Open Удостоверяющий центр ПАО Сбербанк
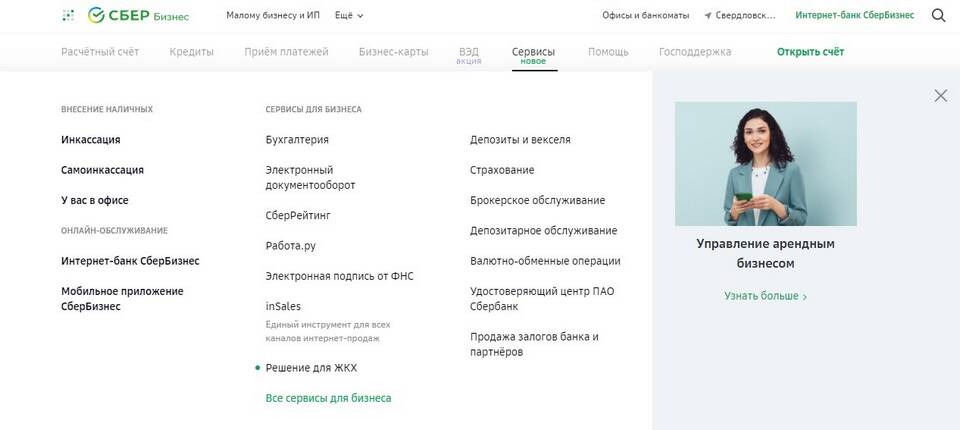The image size is (960, 430). tap(542, 299)
